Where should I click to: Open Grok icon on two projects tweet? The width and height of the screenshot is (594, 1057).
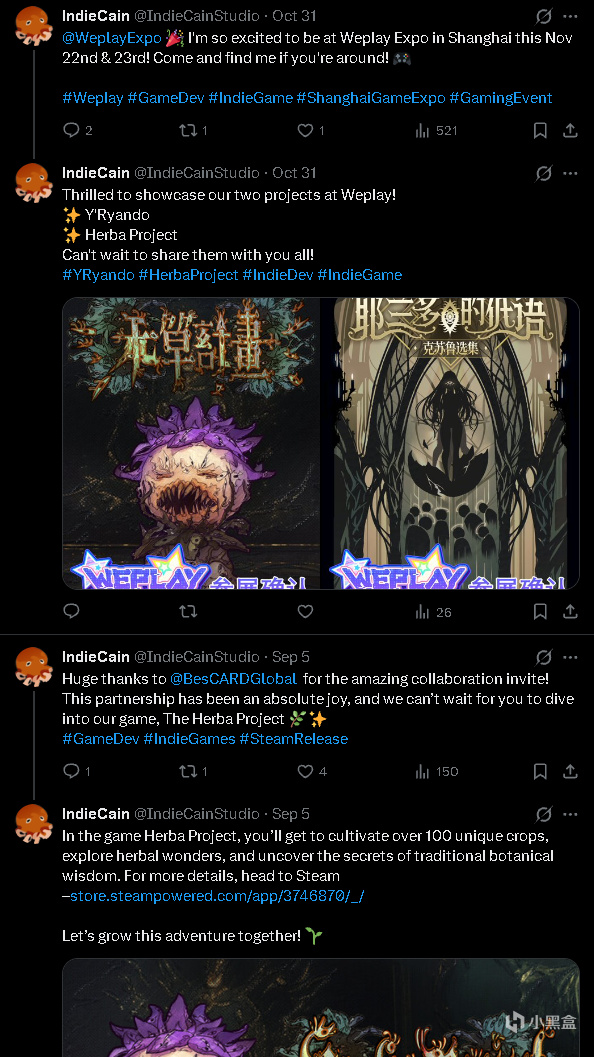coord(544,173)
